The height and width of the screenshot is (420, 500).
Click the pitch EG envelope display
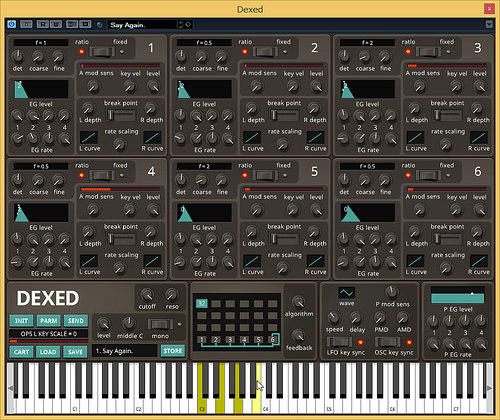point(457,295)
